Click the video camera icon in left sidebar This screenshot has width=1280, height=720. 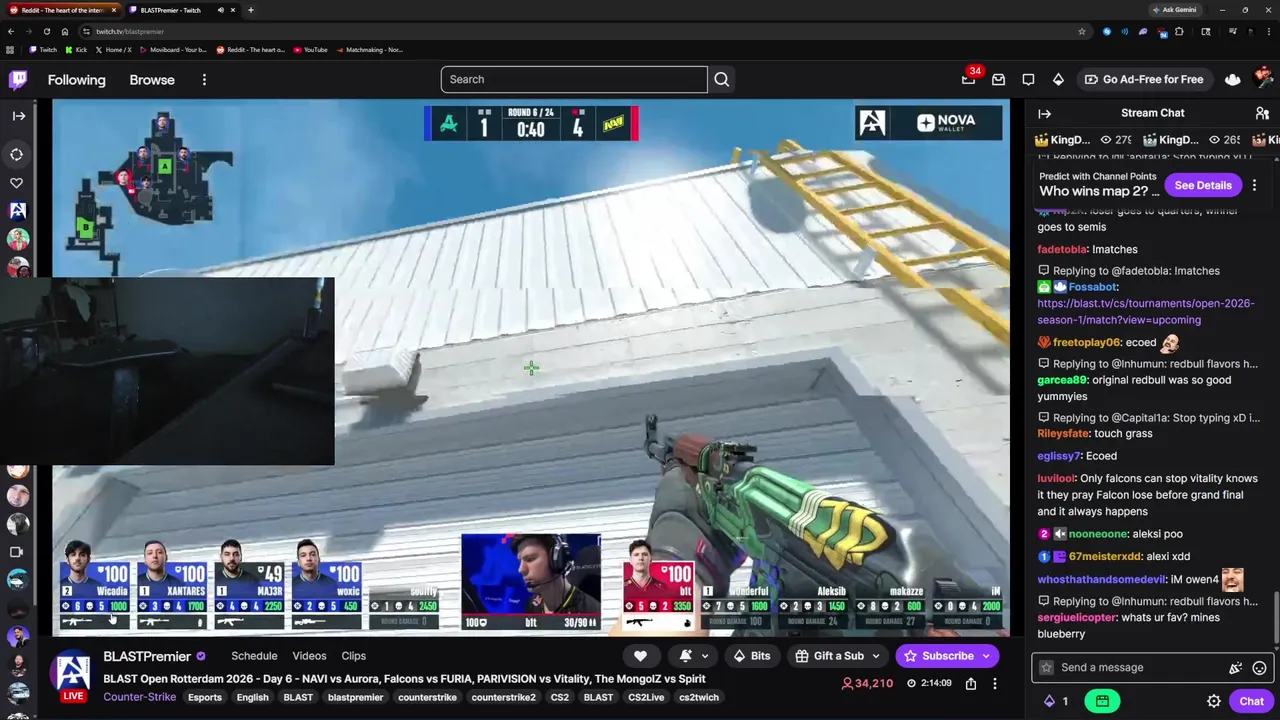17,552
